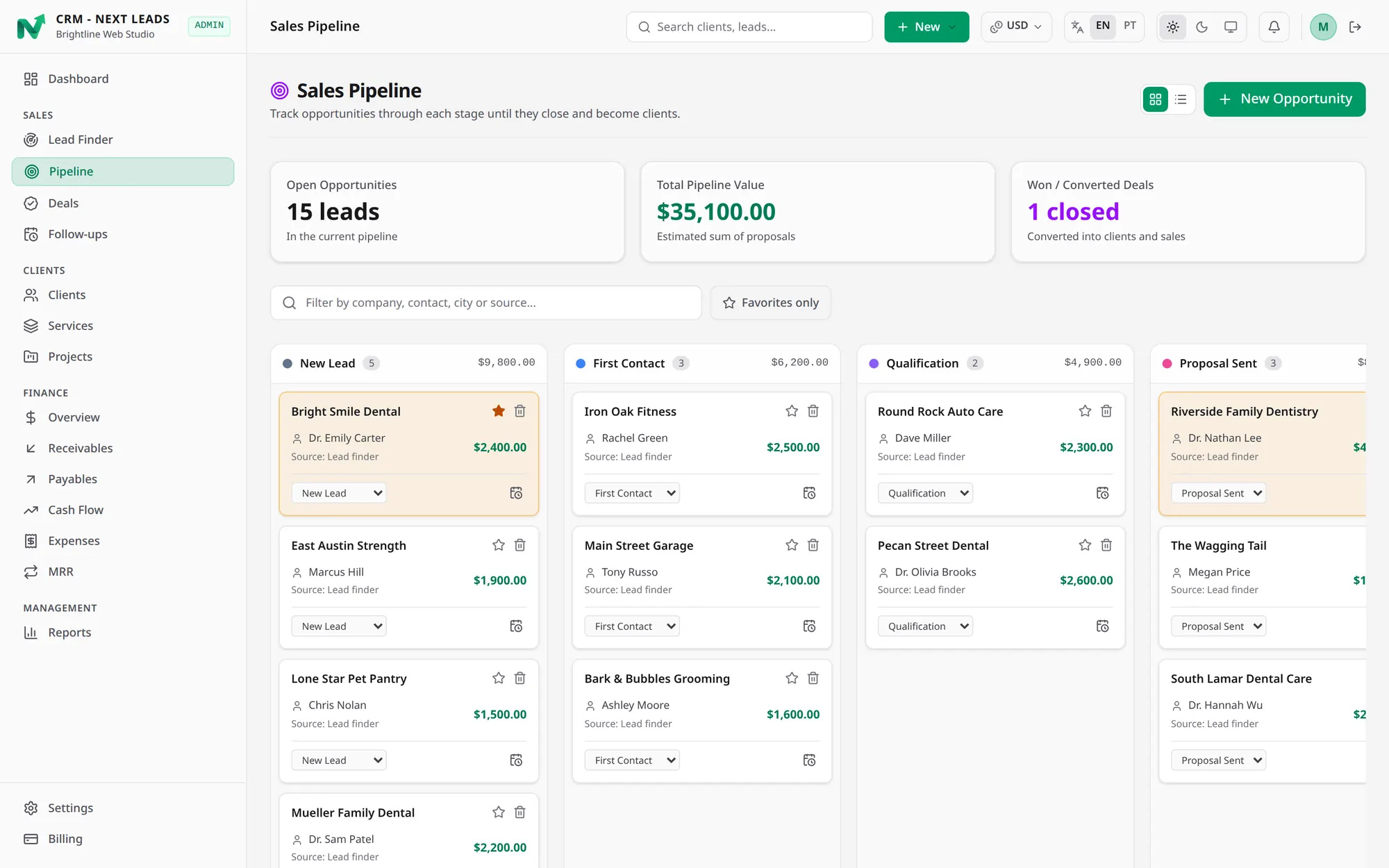Viewport: 1389px width, 868px height.
Task: Focus the Search clients, leads field
Action: [749, 27]
